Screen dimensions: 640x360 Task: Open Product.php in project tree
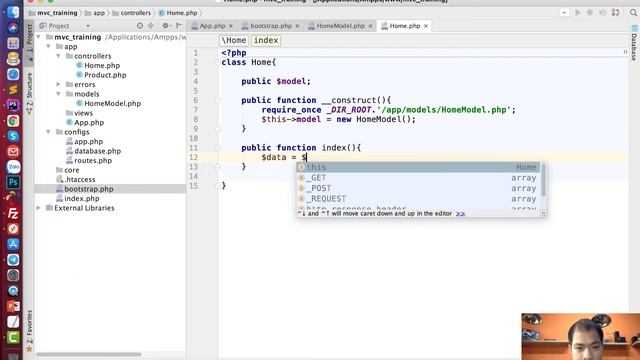pos(105,75)
